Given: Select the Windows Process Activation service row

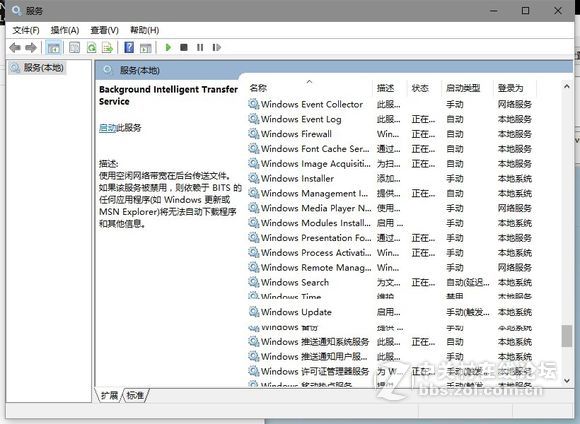Looking at the screenshot, I should click(390, 252).
